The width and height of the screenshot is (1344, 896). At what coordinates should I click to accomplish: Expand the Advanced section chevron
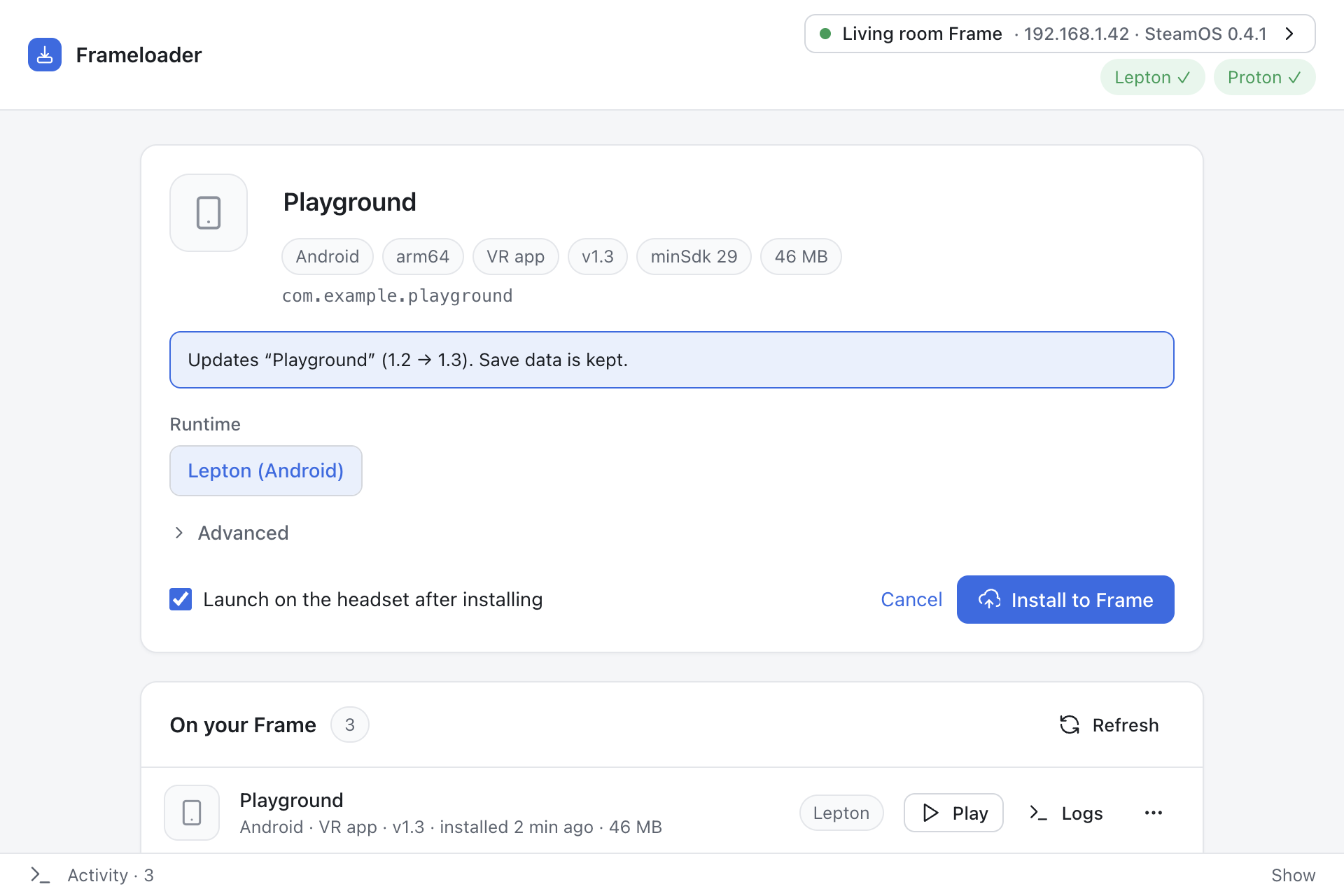(x=179, y=533)
